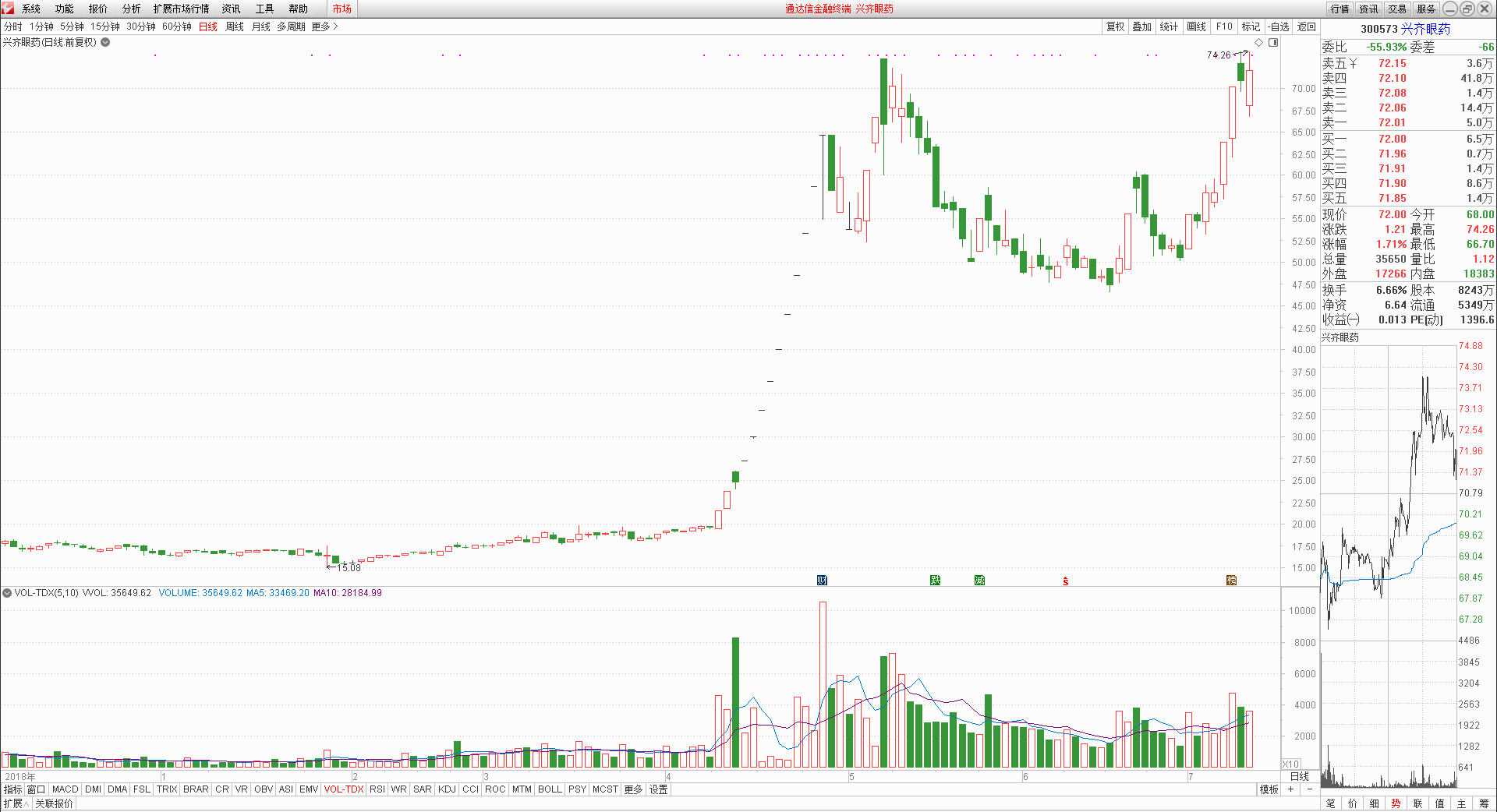The width and height of the screenshot is (1497, 812).
Task: Open the 工具 menu
Action: point(265,9)
